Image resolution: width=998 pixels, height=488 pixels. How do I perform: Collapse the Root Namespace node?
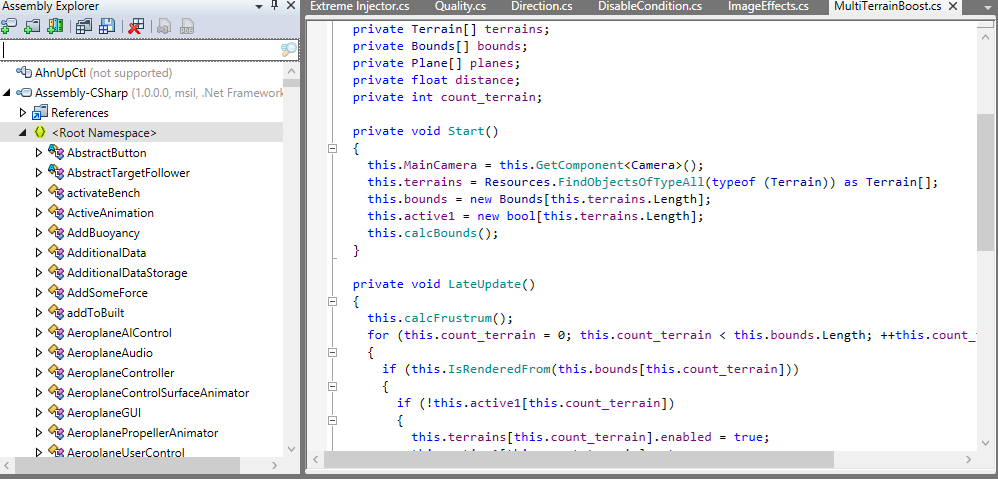pyautogui.click(x=24, y=133)
